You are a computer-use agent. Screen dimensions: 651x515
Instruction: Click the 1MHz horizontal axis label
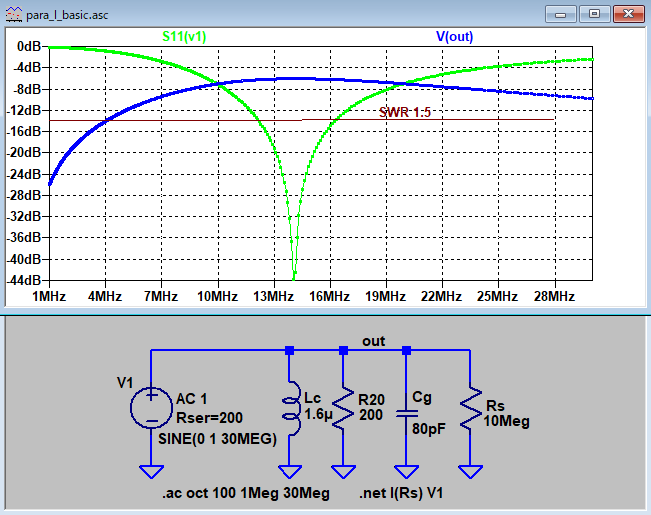[49, 297]
